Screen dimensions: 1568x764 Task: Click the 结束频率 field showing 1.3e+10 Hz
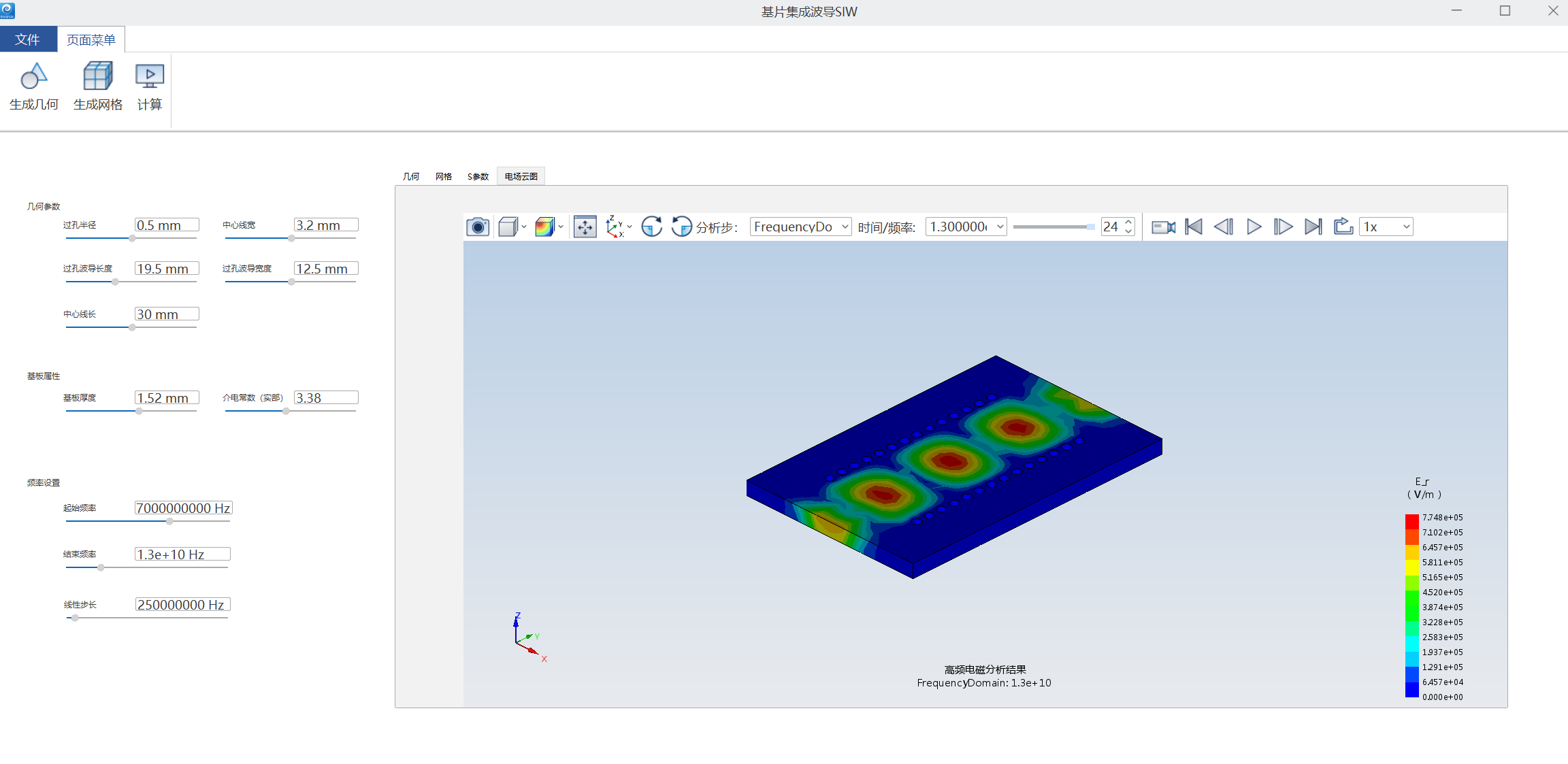tap(182, 554)
